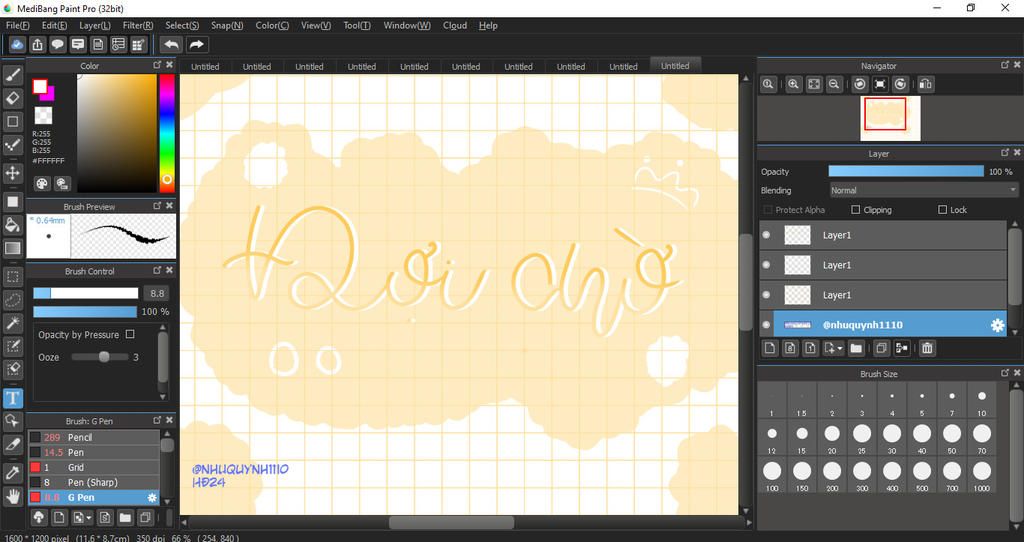Toggle Opacity by Pressure checkbox
Viewport: 1024px width, 542px height.
130,334
